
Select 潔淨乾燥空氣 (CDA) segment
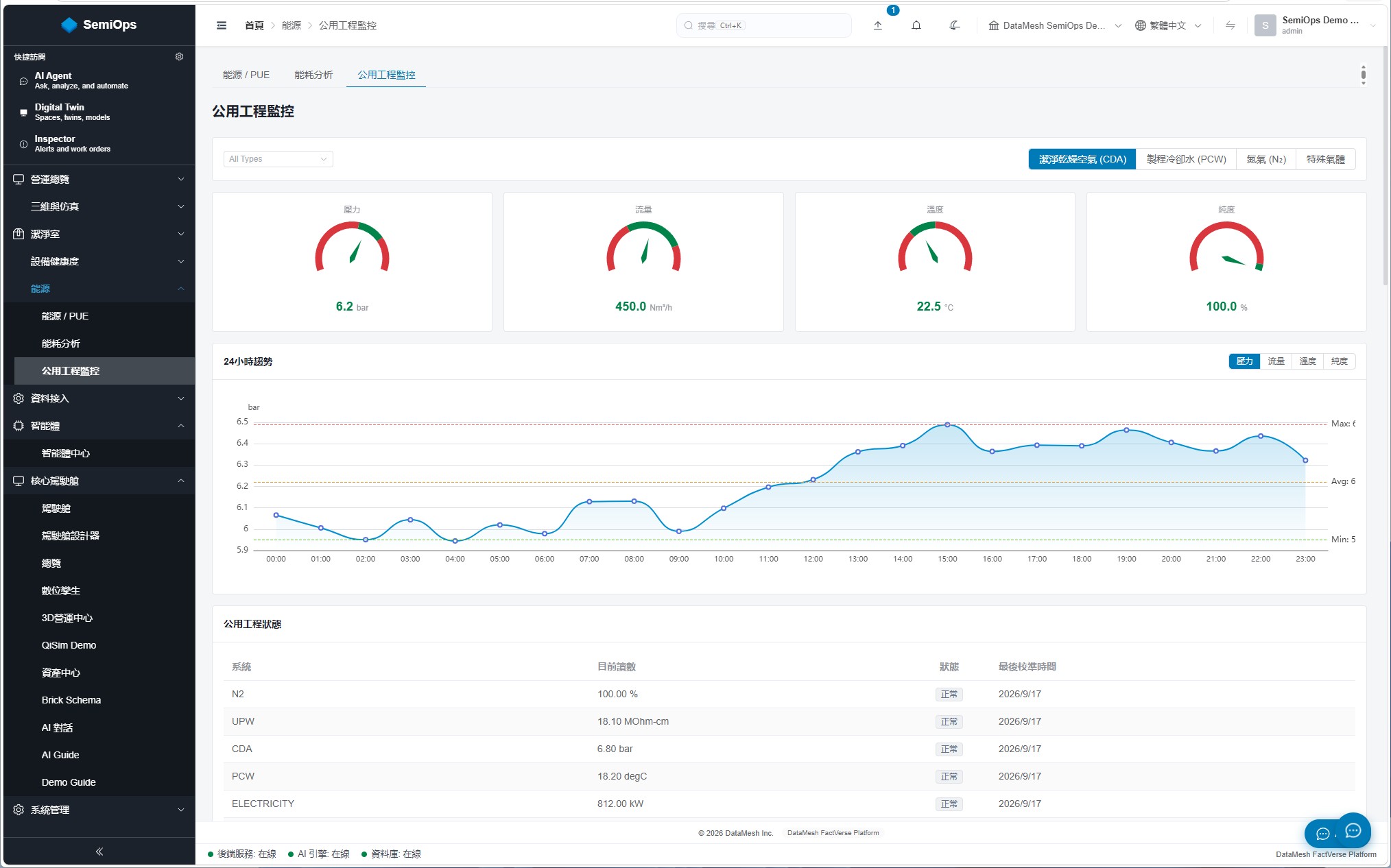coord(1082,159)
